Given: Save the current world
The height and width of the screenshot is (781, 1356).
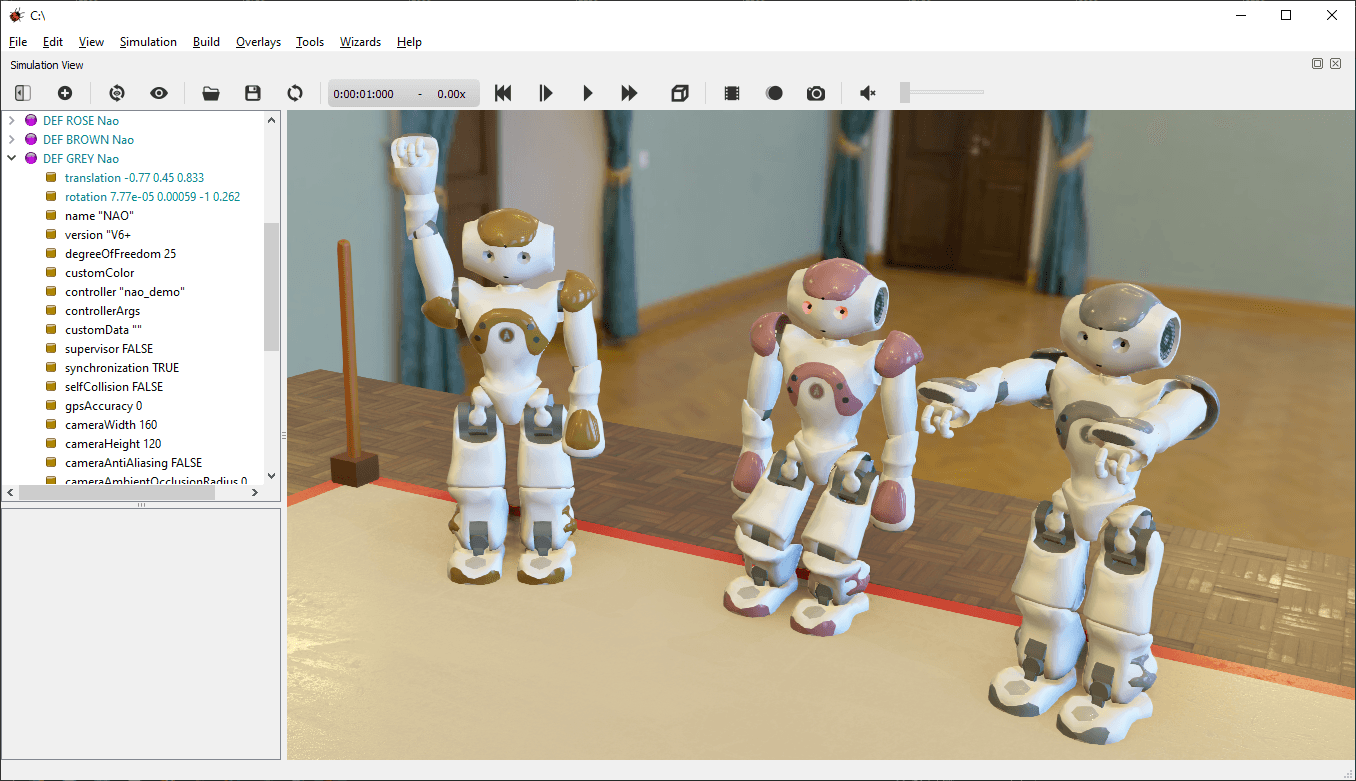Looking at the screenshot, I should click(x=253, y=93).
